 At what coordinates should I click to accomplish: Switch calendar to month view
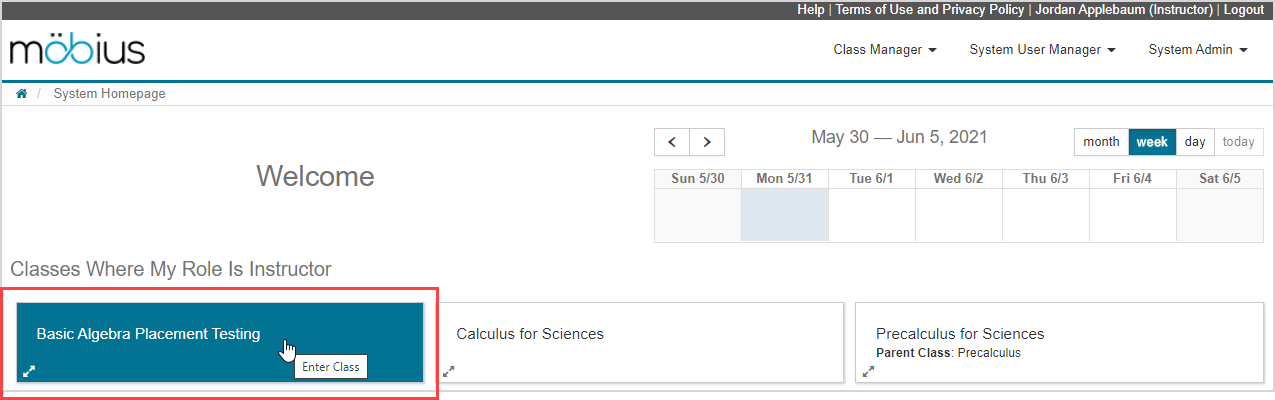click(1101, 142)
